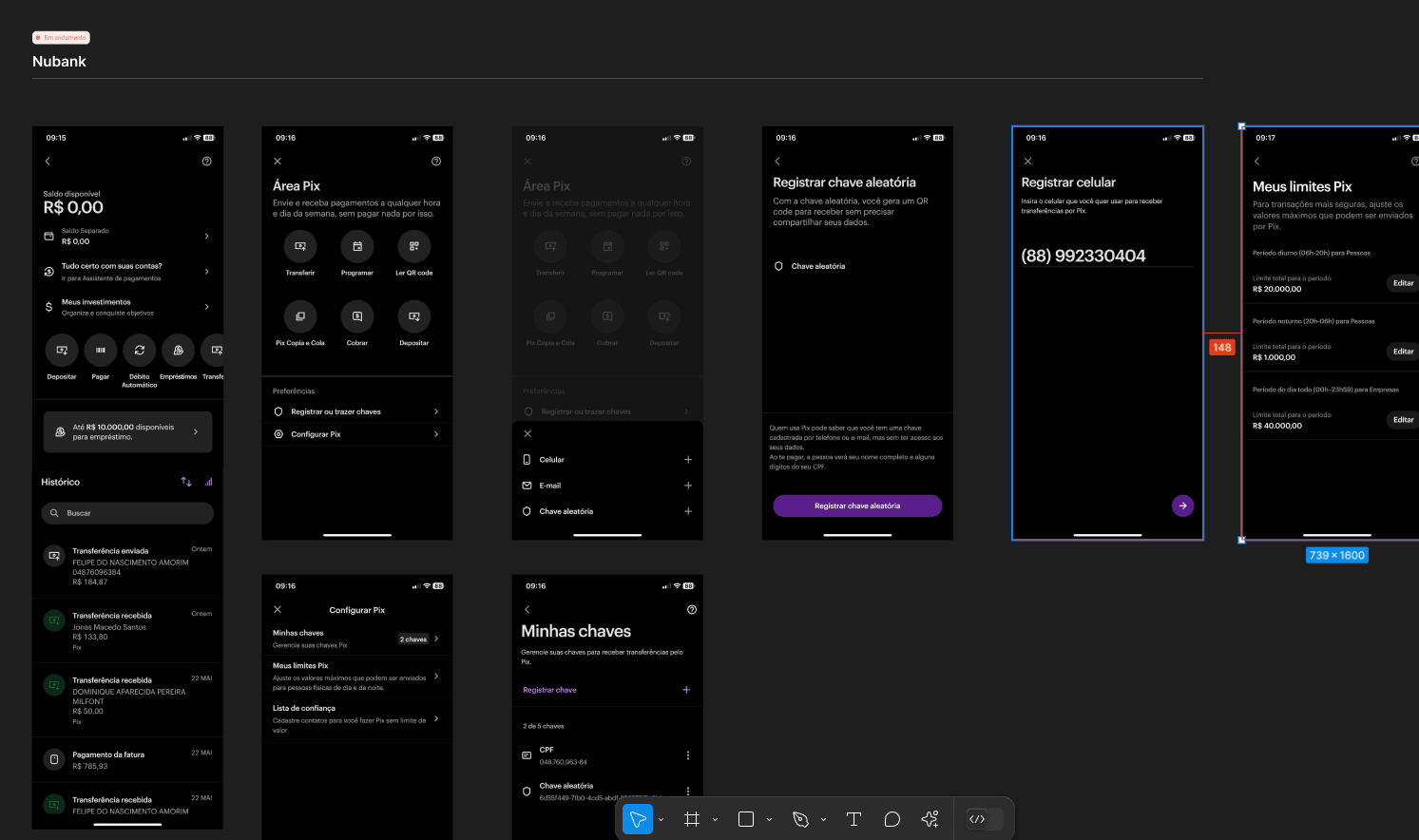Click the purple arrow button in Registrar celular

[1182, 506]
